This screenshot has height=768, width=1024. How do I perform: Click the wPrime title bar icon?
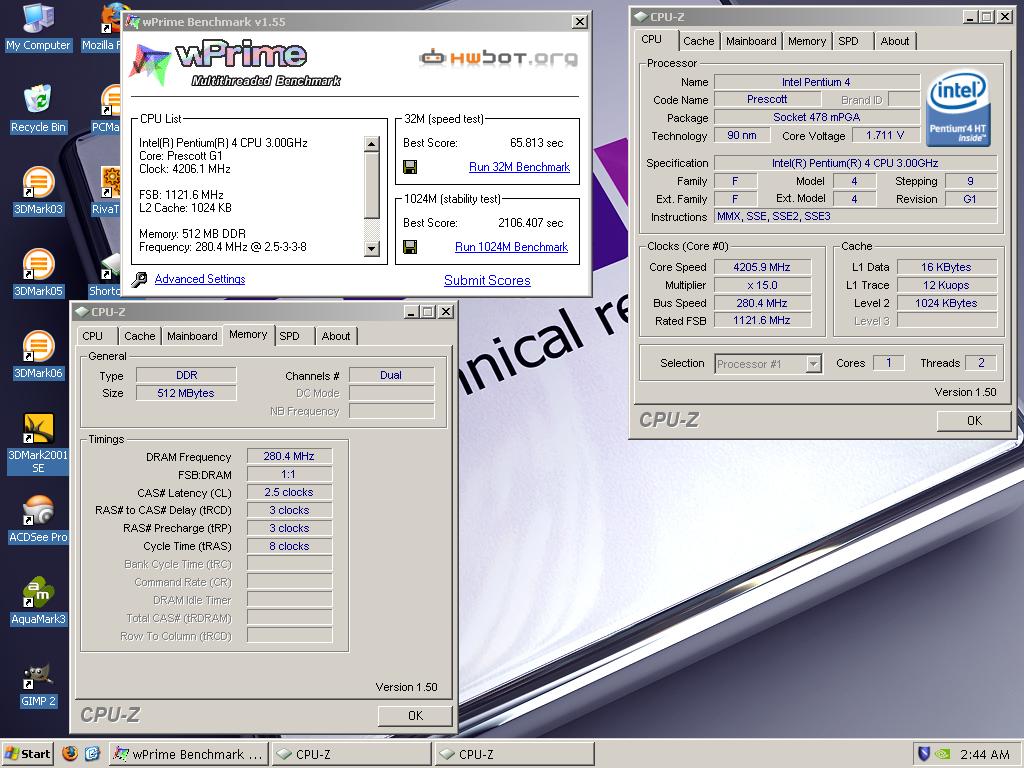tap(133, 22)
